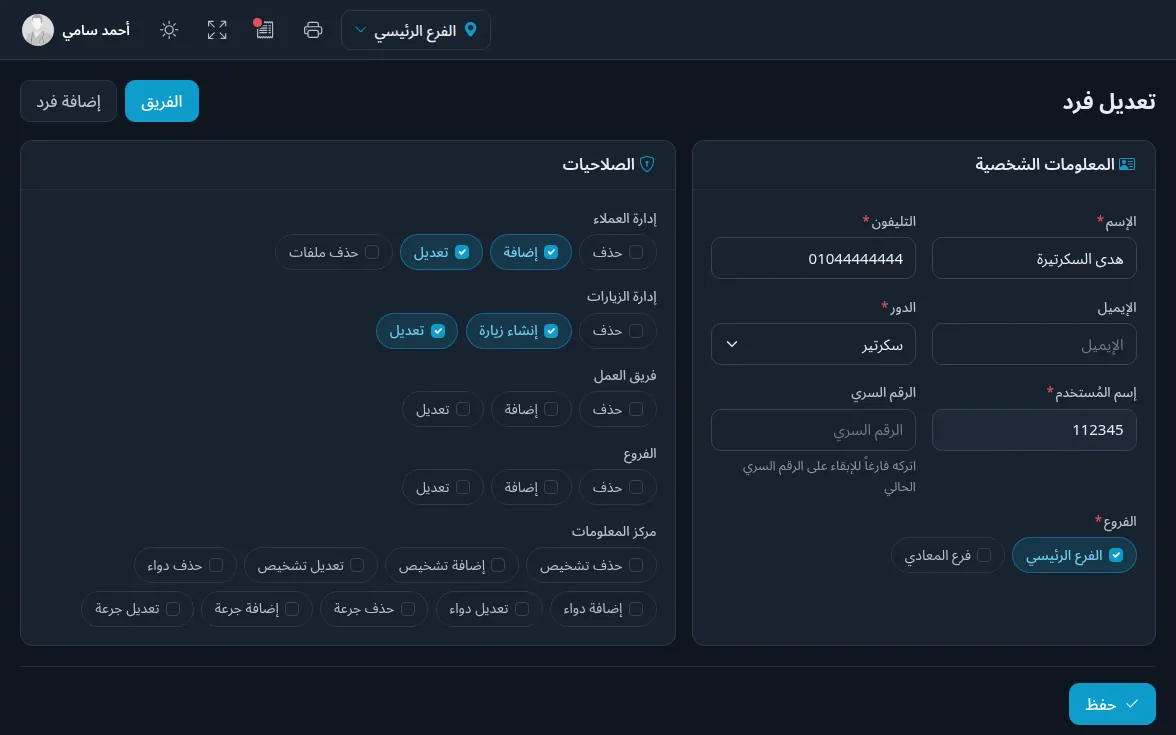Viewport: 1176px width, 735px height.
Task: Click the مركز المعلومات section label
Action: 614,531
